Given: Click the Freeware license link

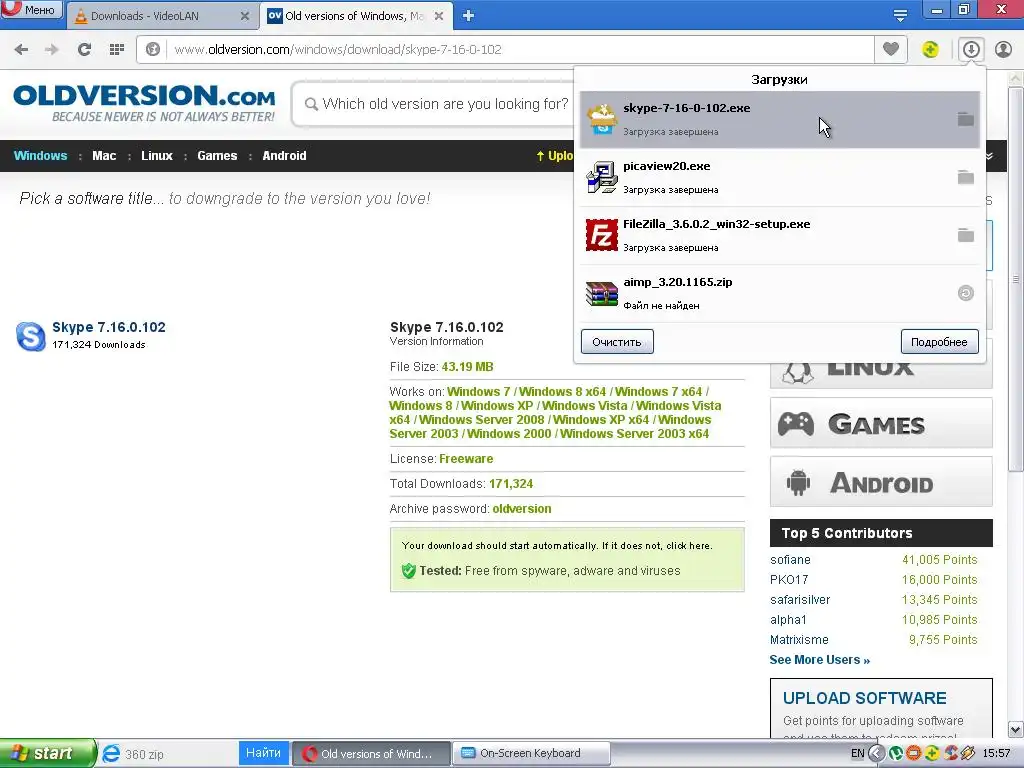Looking at the screenshot, I should 466,458.
